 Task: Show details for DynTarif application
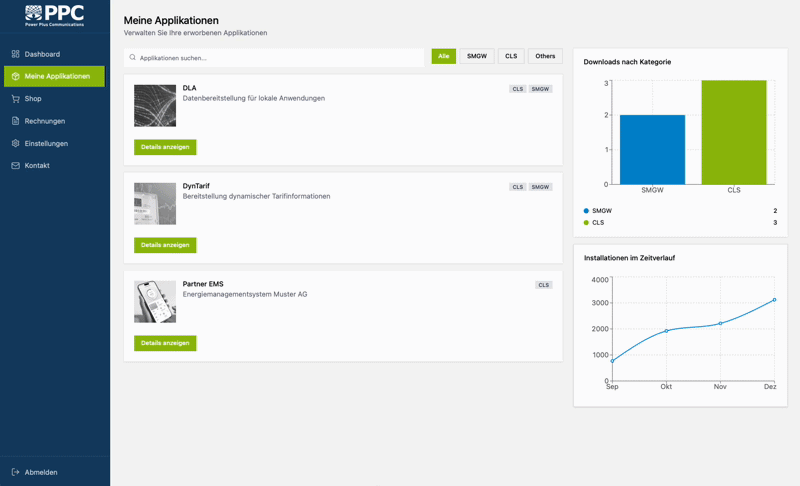165,245
